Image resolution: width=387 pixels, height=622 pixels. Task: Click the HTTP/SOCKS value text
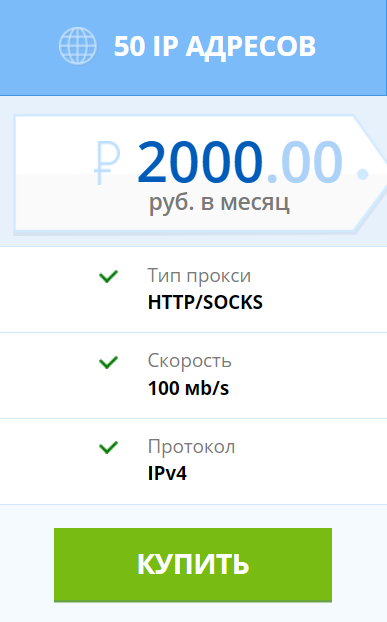click(x=205, y=302)
